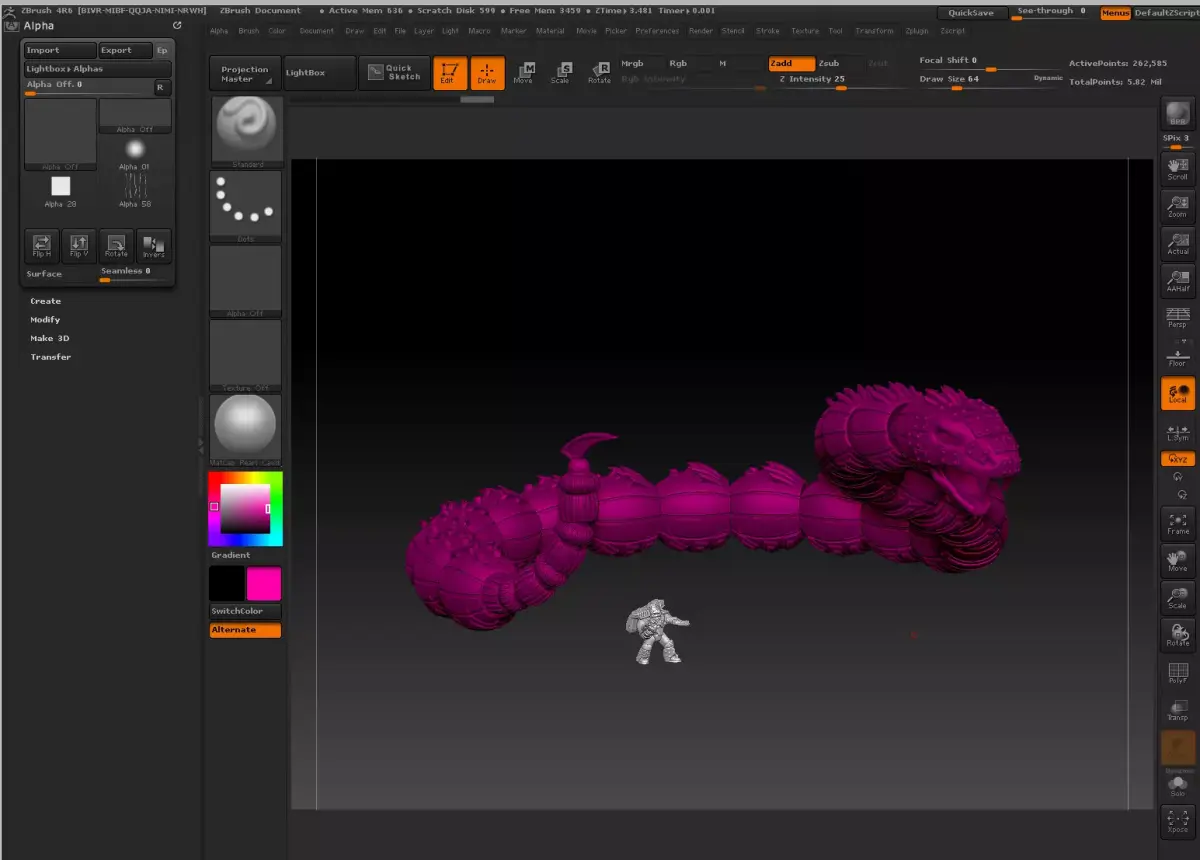Select the Invers alpha icon

click(154, 246)
